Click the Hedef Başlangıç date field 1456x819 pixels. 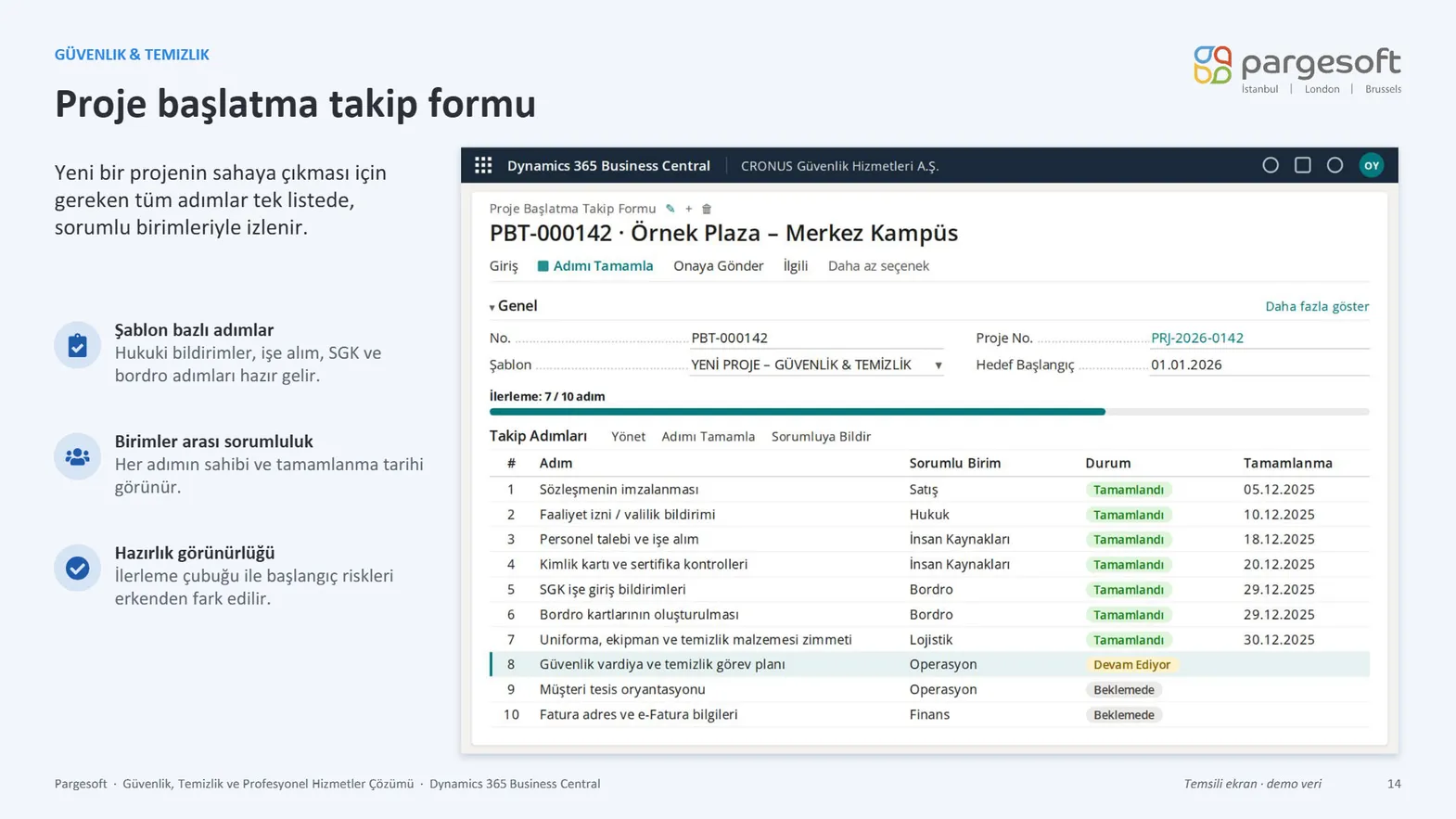(1259, 365)
